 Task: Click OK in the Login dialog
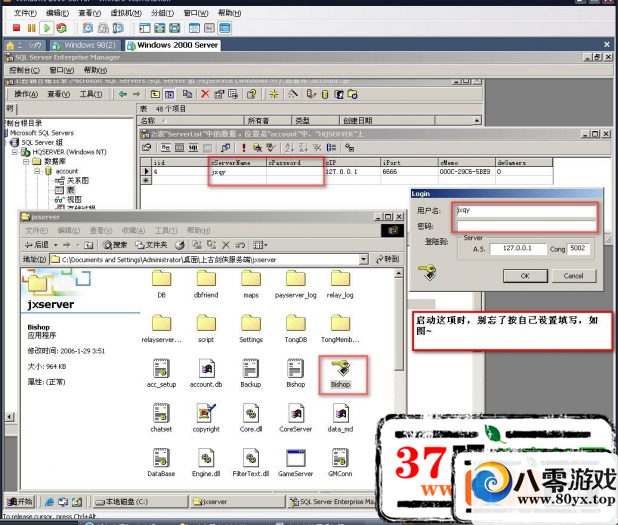pos(525,276)
